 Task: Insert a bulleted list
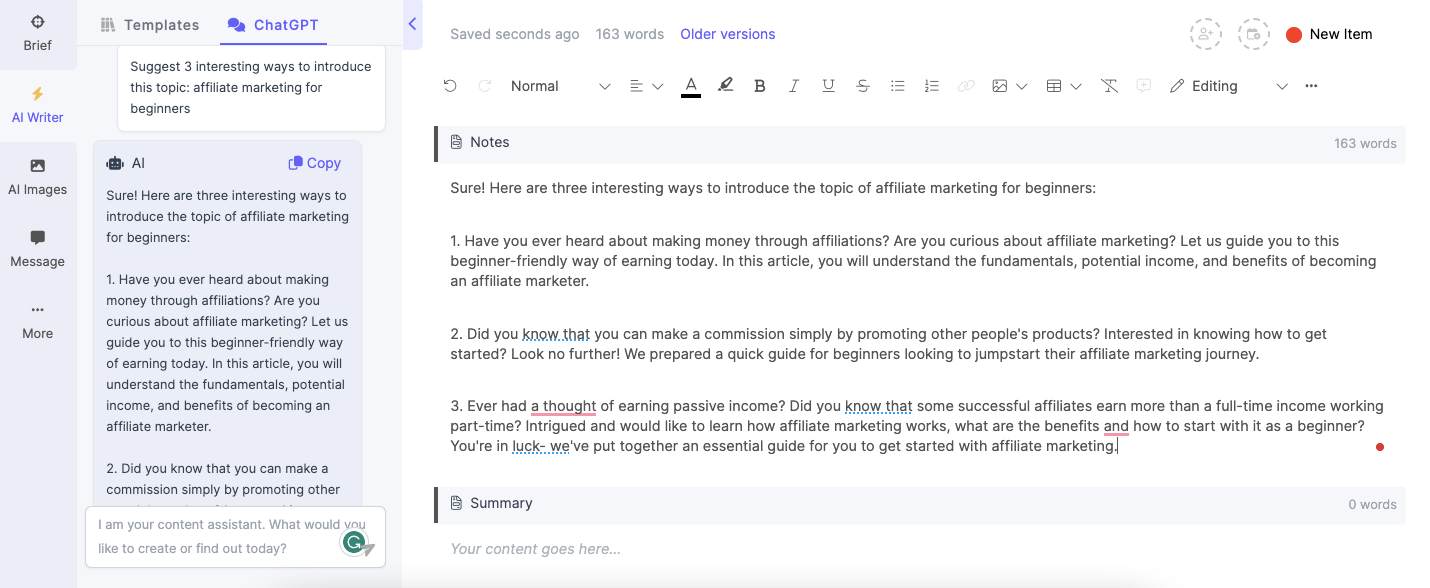pos(897,86)
